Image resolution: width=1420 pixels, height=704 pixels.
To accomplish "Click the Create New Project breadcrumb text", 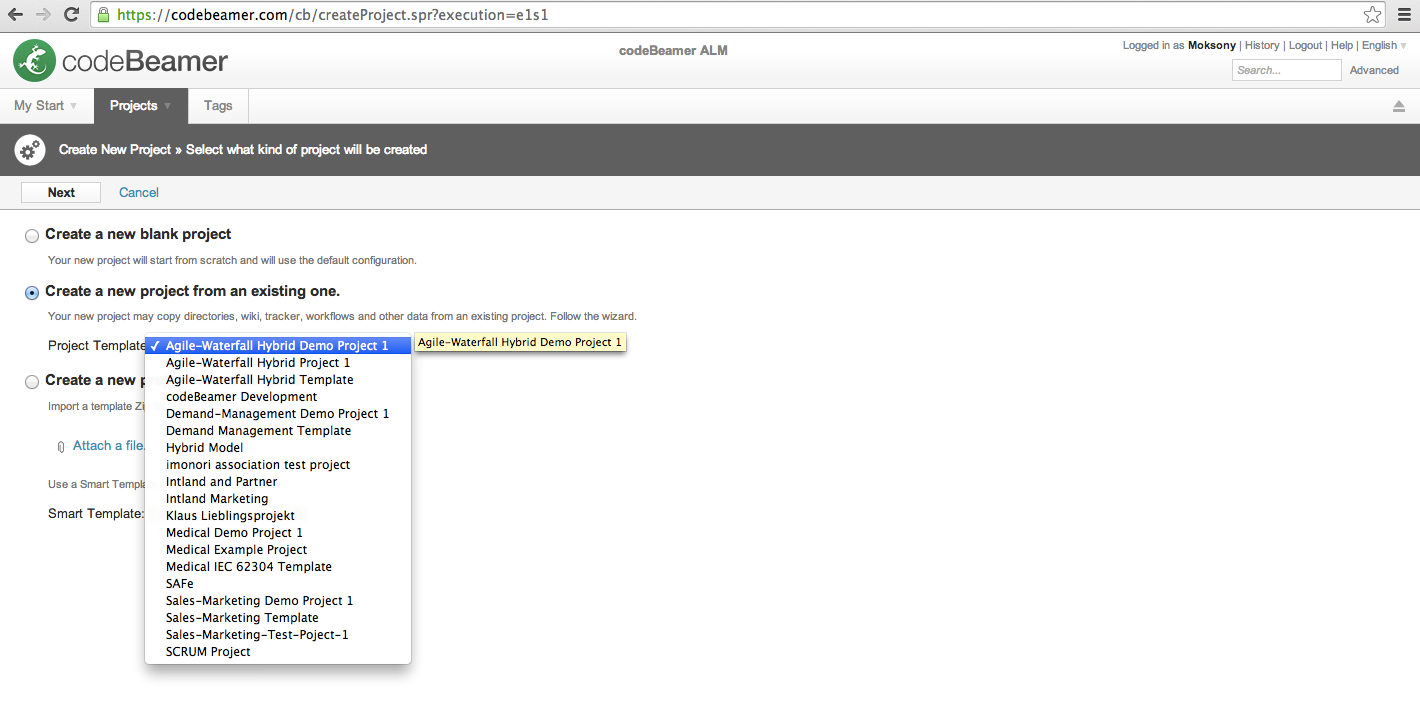I will [x=115, y=150].
